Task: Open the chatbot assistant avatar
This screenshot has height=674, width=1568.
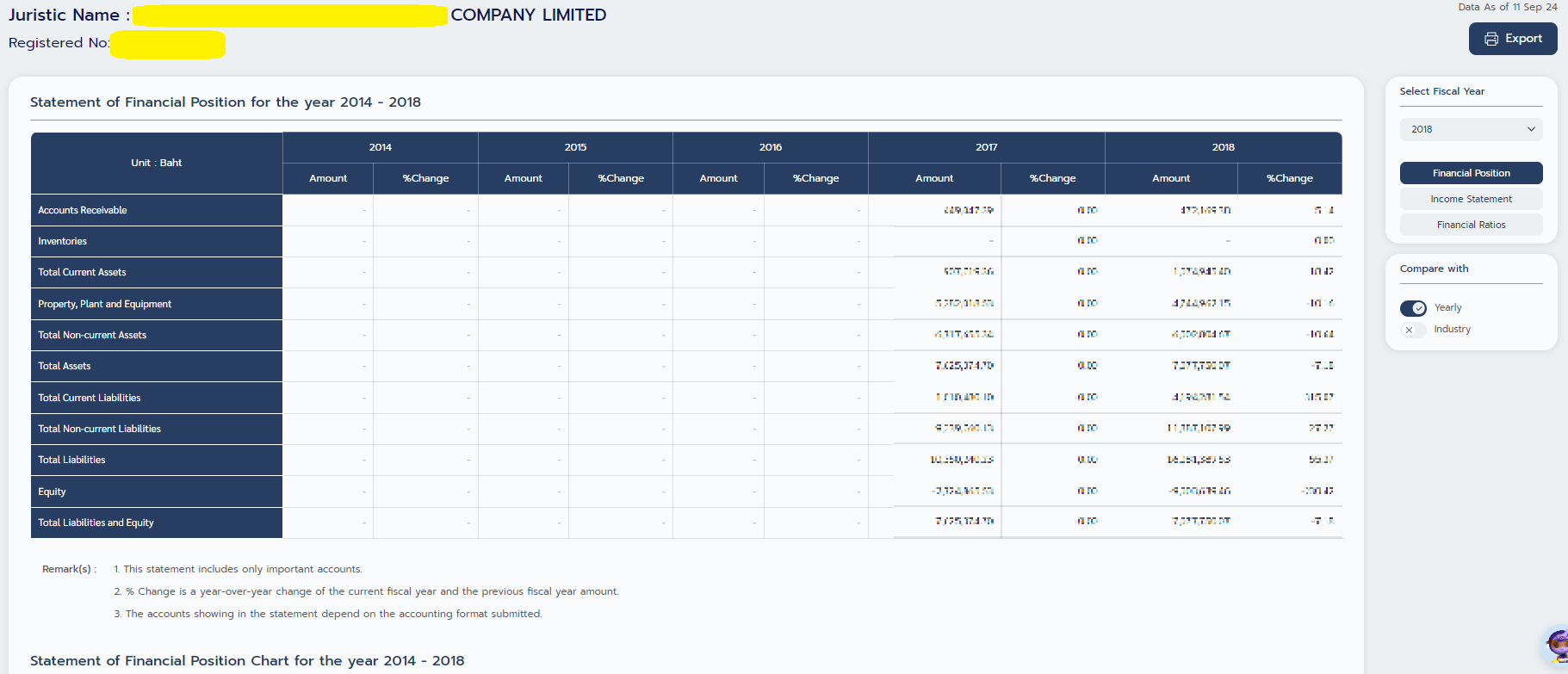Action: pos(1558,644)
